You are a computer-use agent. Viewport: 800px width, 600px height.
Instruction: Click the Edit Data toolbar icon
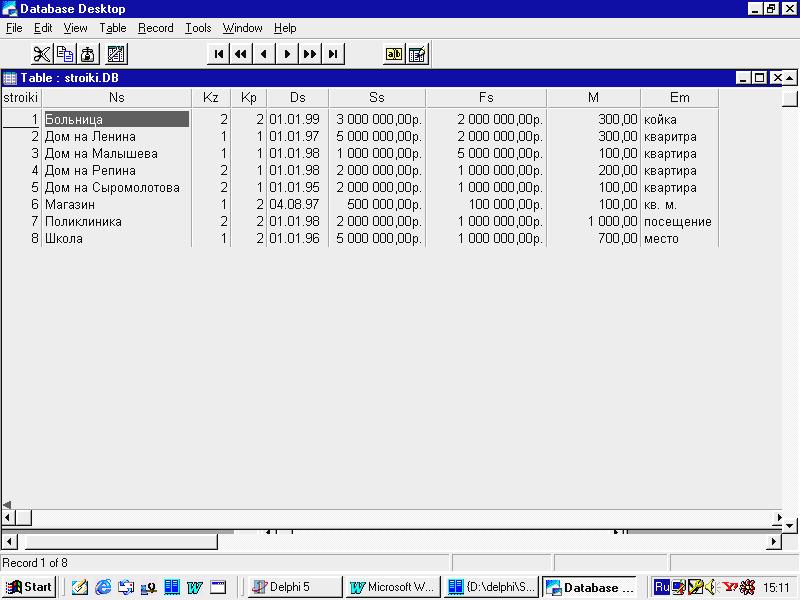(x=417, y=54)
